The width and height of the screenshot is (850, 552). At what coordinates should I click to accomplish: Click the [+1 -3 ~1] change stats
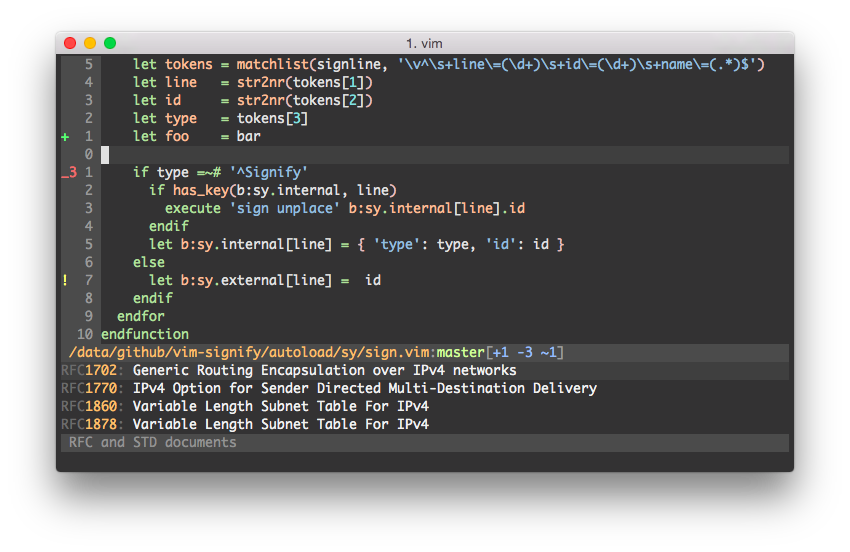pos(525,353)
